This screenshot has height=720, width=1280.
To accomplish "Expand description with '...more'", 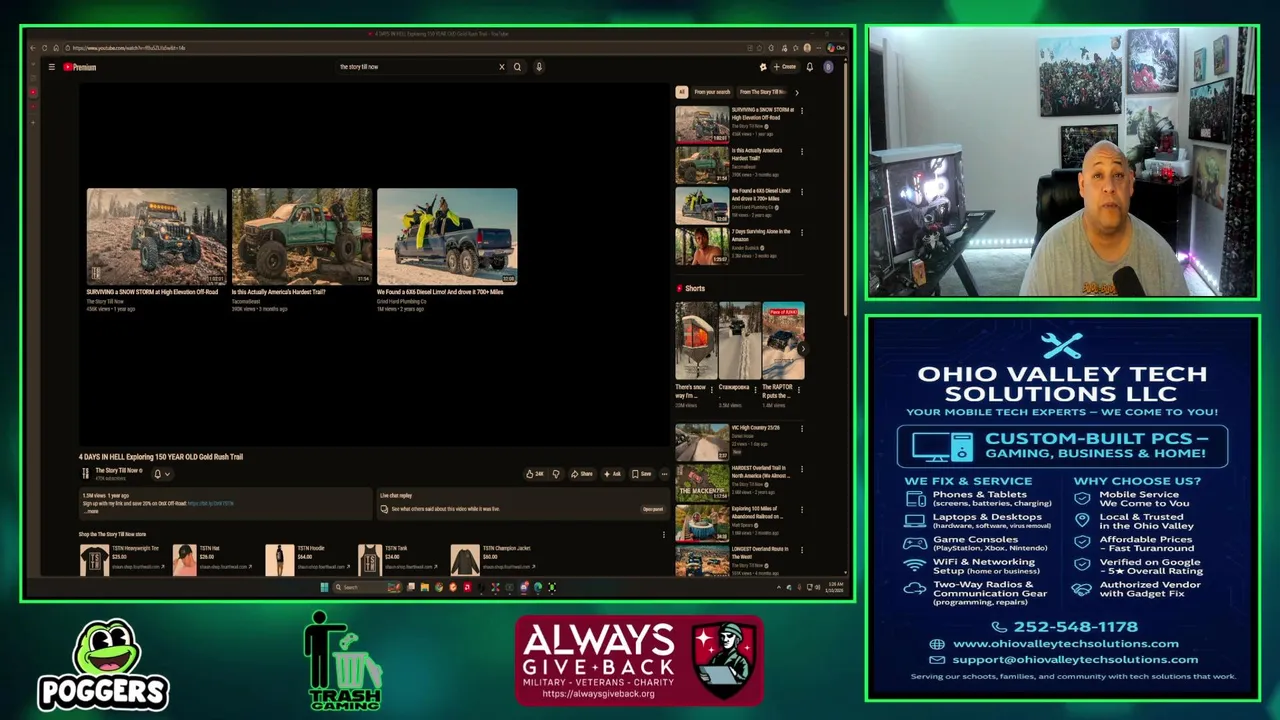I will coord(92,511).
